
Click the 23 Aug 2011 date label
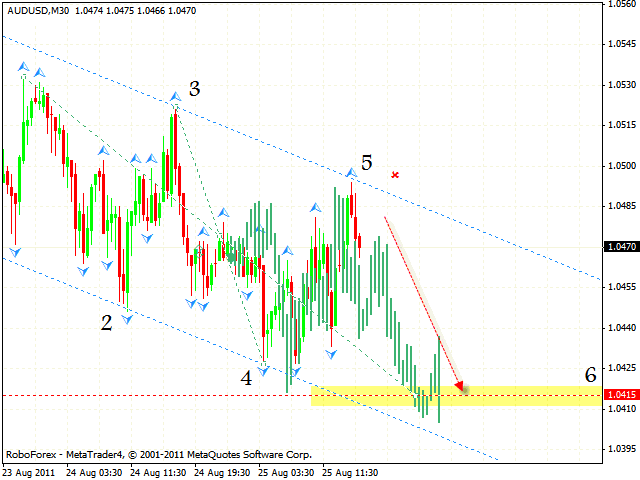tap(29, 473)
